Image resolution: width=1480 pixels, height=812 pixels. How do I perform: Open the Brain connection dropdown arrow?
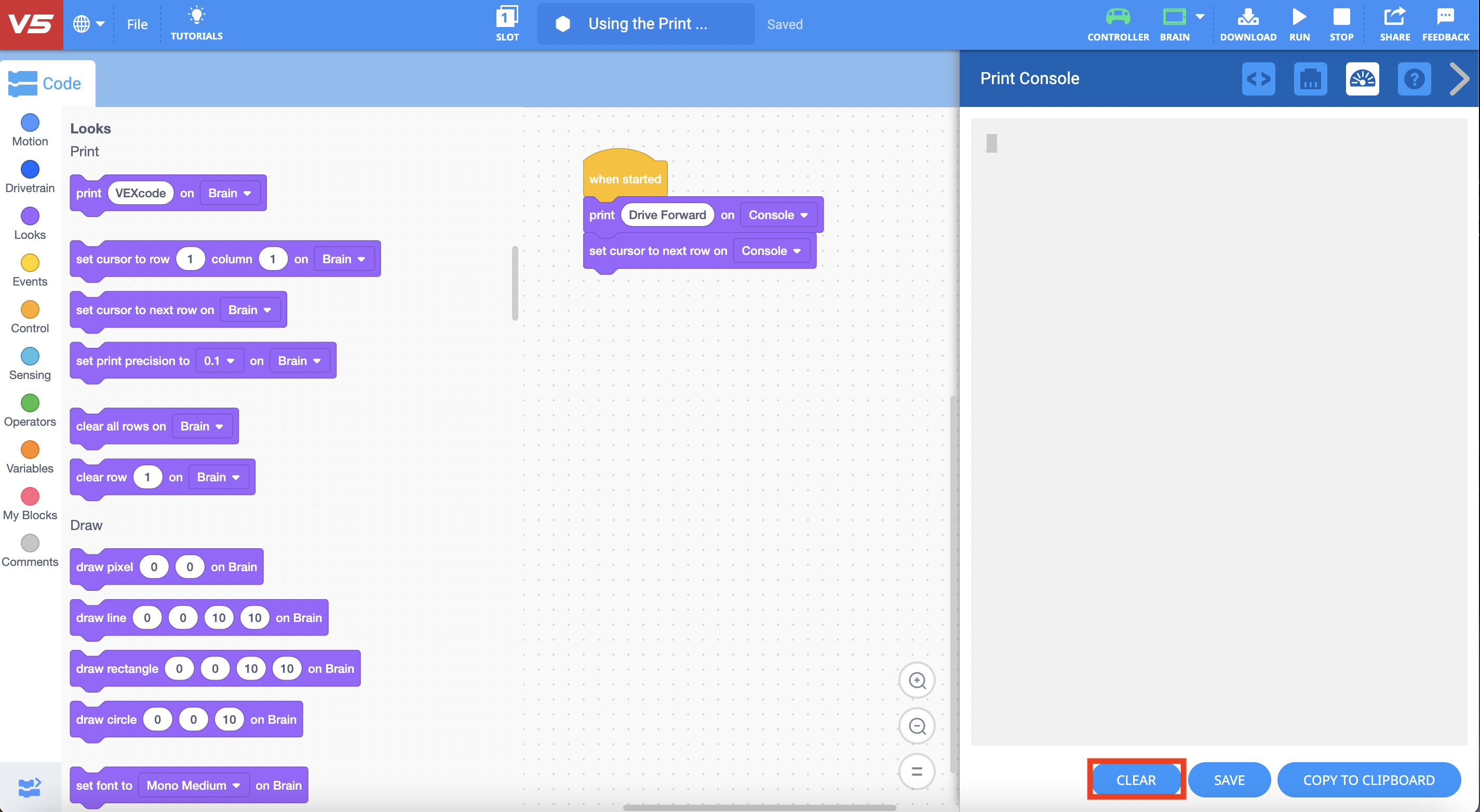[x=1200, y=17]
